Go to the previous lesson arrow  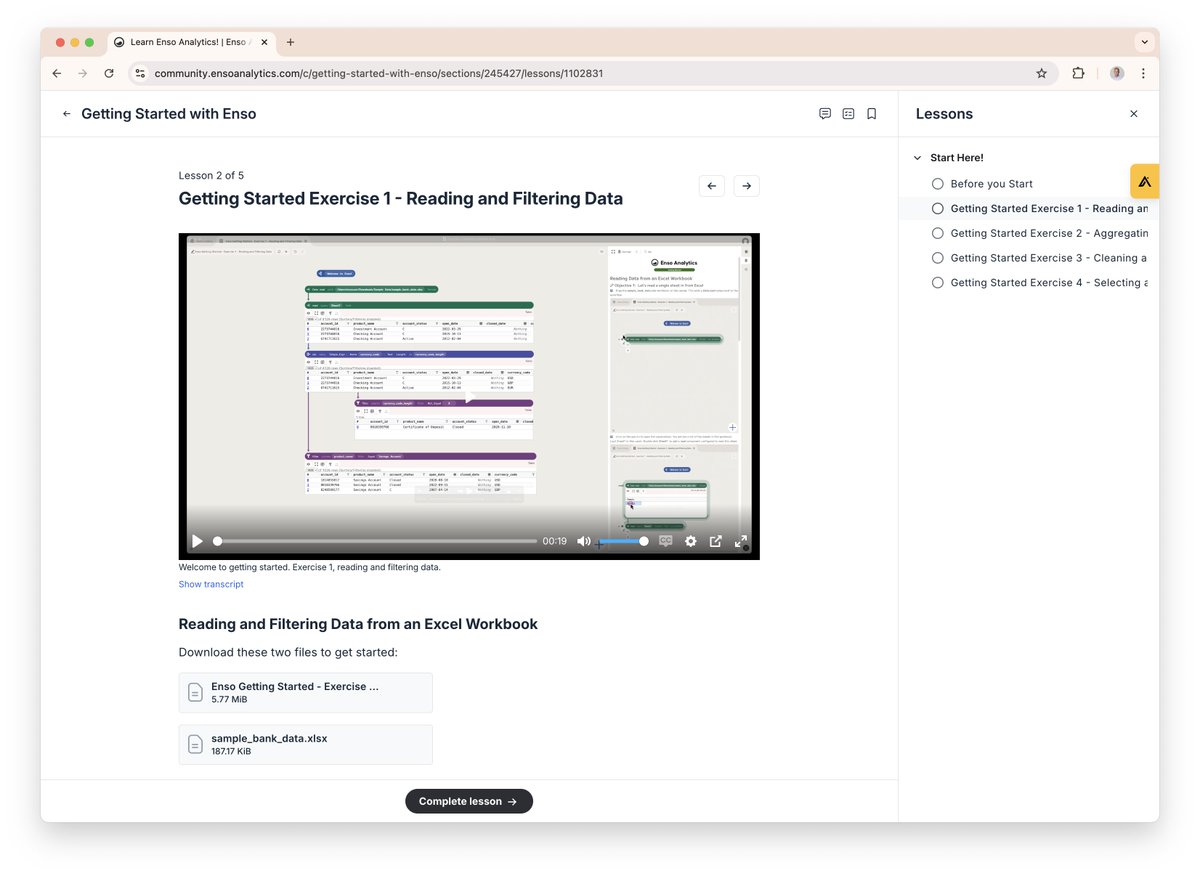click(712, 186)
